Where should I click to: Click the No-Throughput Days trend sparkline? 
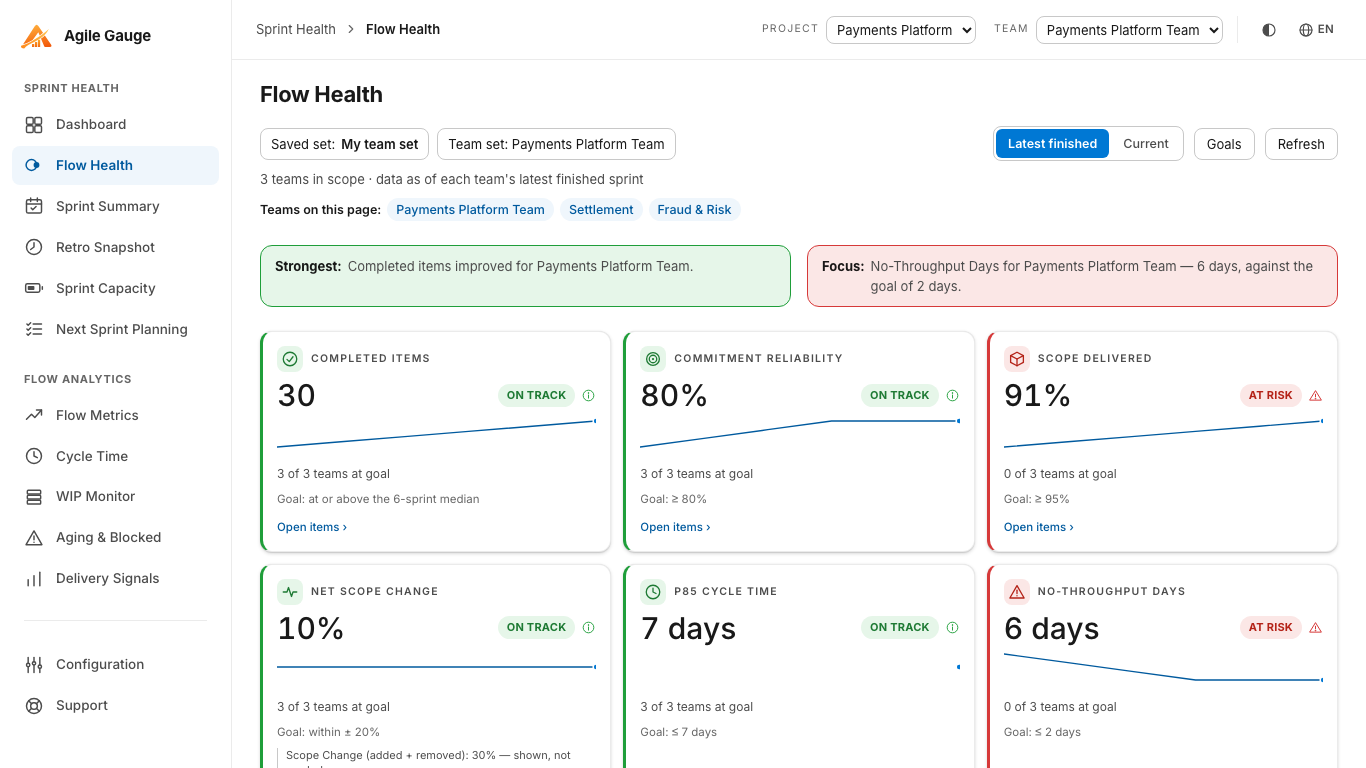click(1163, 667)
